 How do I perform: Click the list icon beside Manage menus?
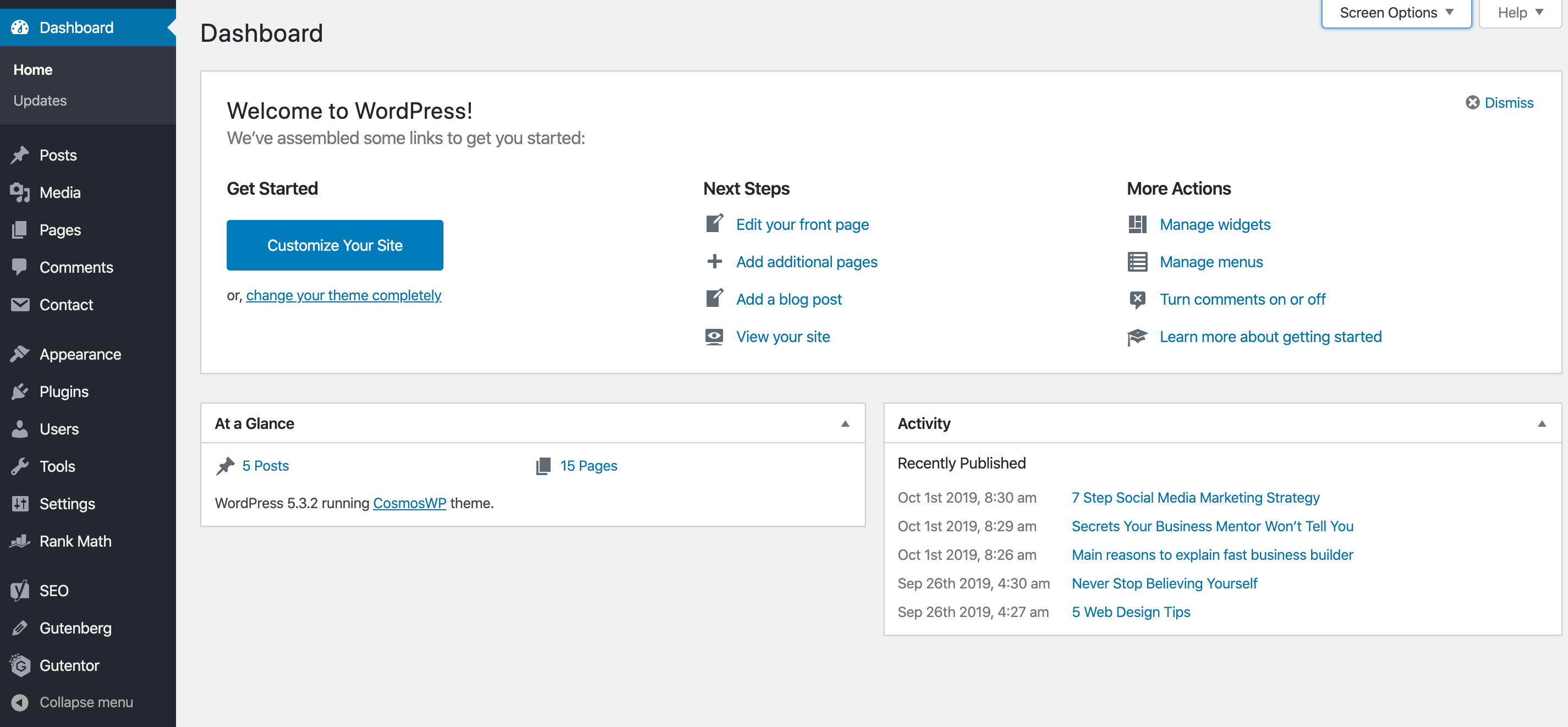point(1137,262)
